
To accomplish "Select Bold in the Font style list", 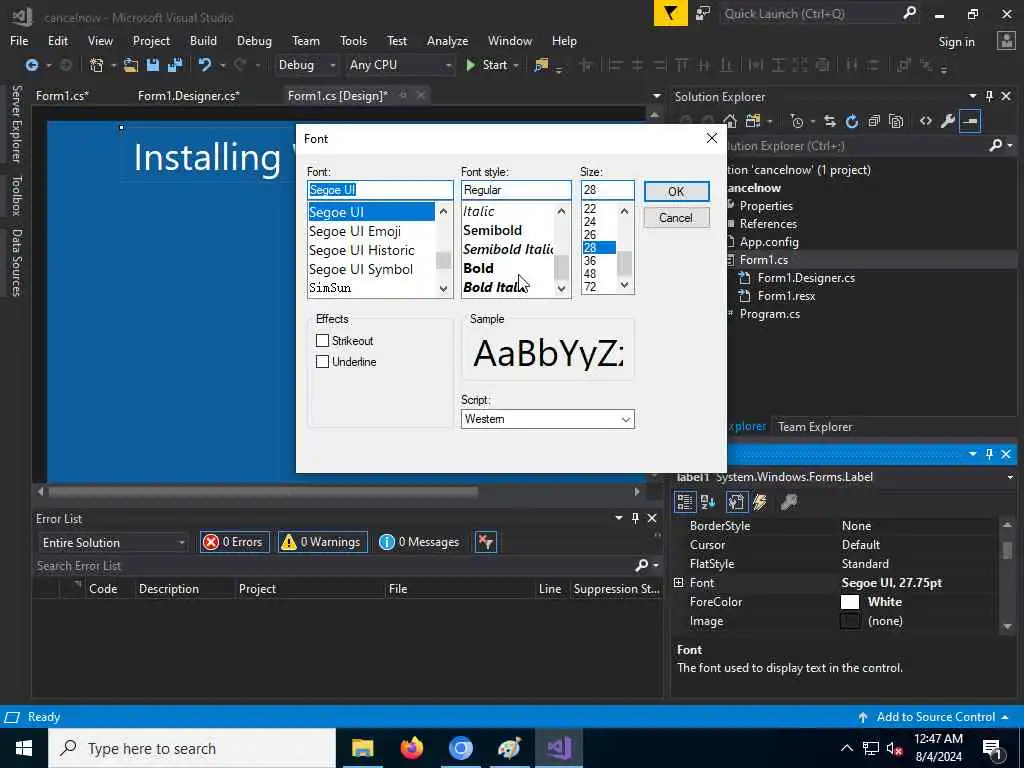I will pyautogui.click(x=478, y=268).
